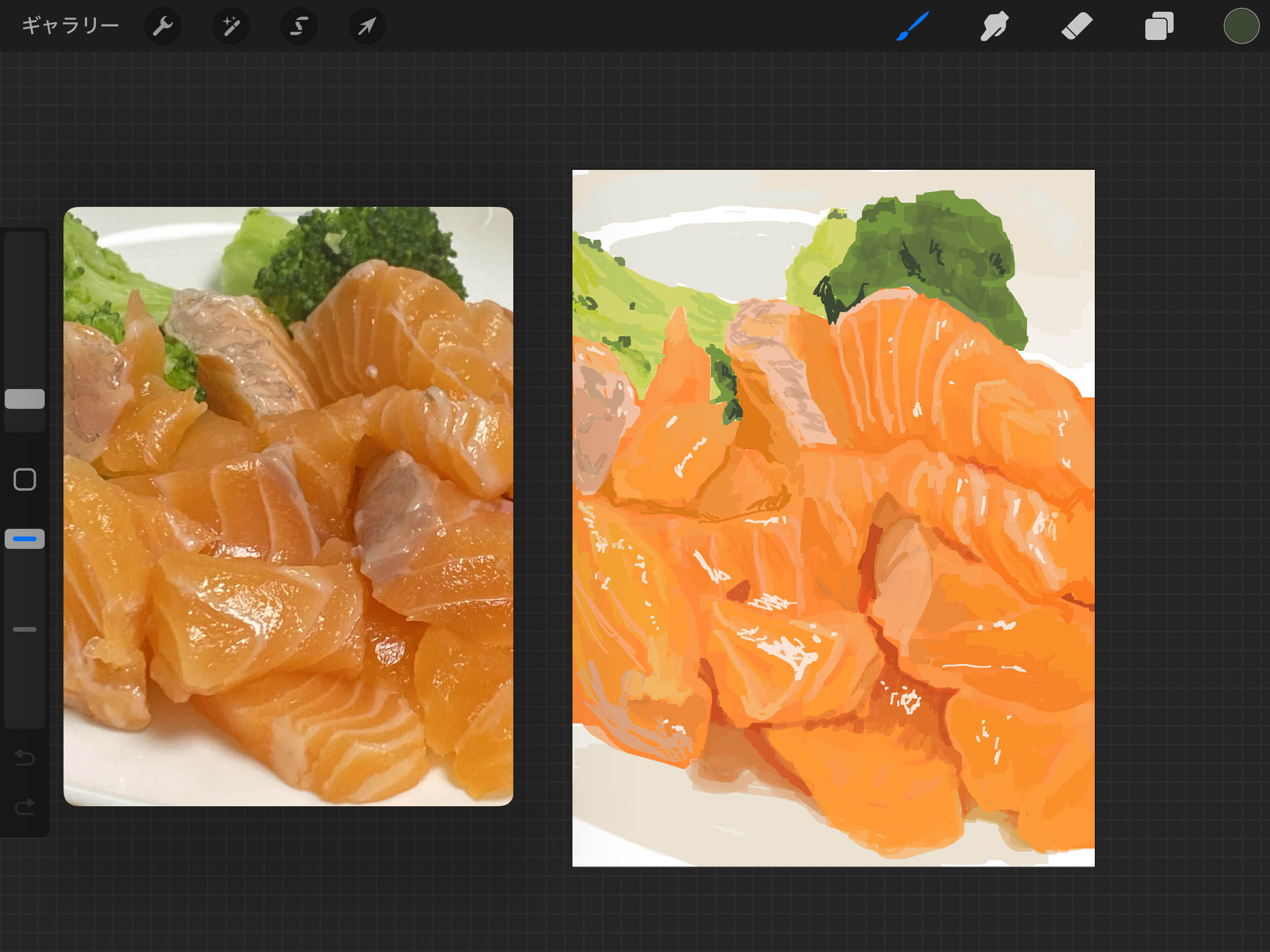Activate the Selection S-shaped tool
The image size is (1270, 952).
[299, 26]
